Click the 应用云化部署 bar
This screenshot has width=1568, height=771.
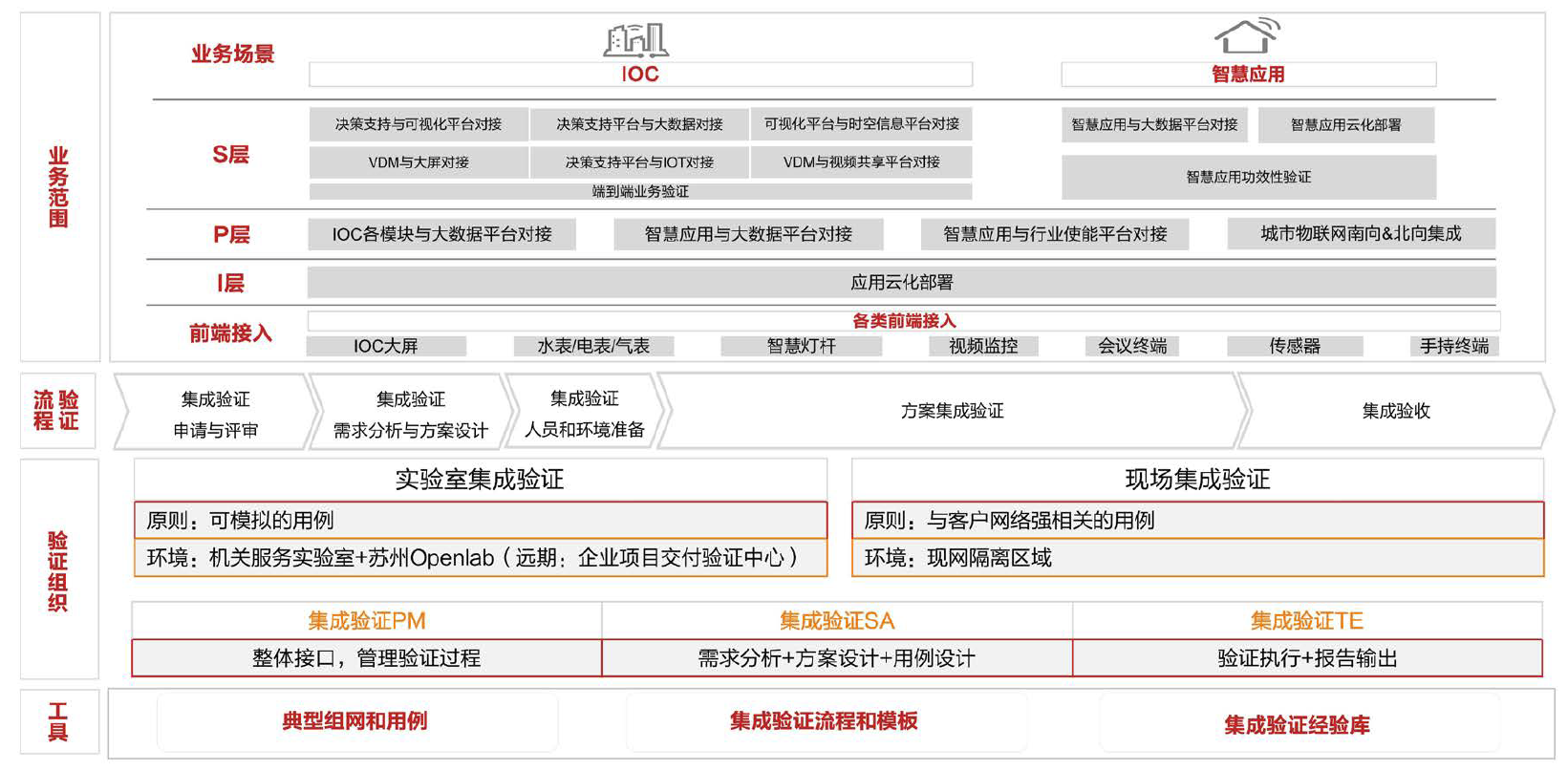point(901,283)
